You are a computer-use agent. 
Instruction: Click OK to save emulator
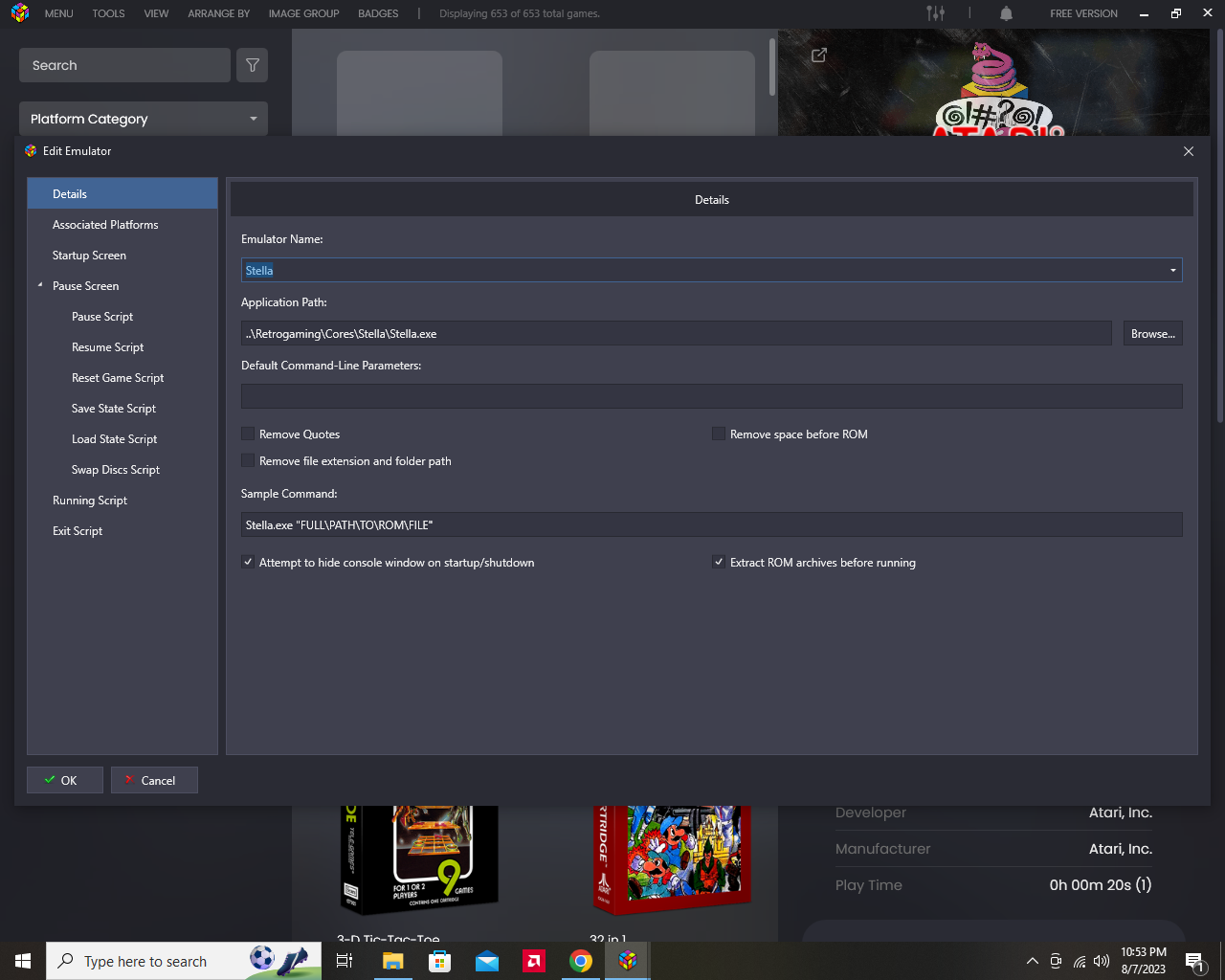pyautogui.click(x=65, y=780)
